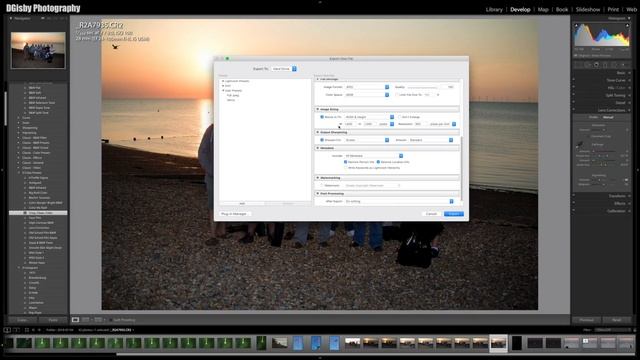Enable the Soft Proofing checkbox

[111, 320]
